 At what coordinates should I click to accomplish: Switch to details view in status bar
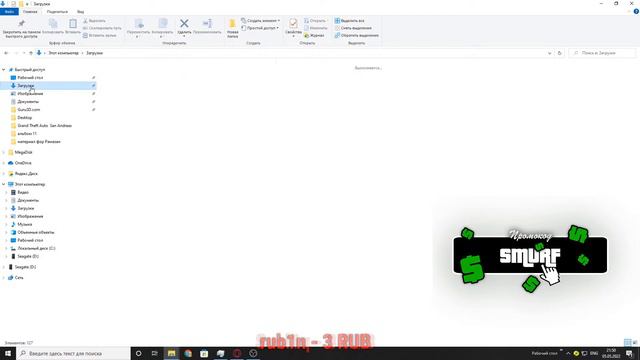pos(627,342)
